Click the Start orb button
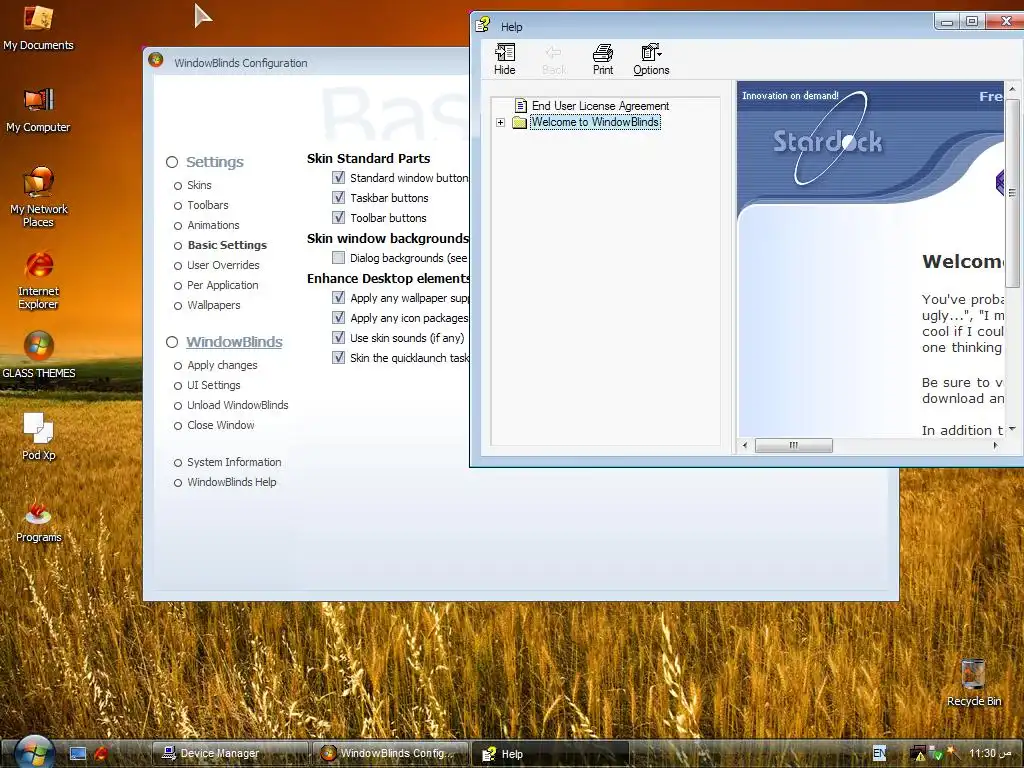This screenshot has width=1024, height=768. pos(33,752)
